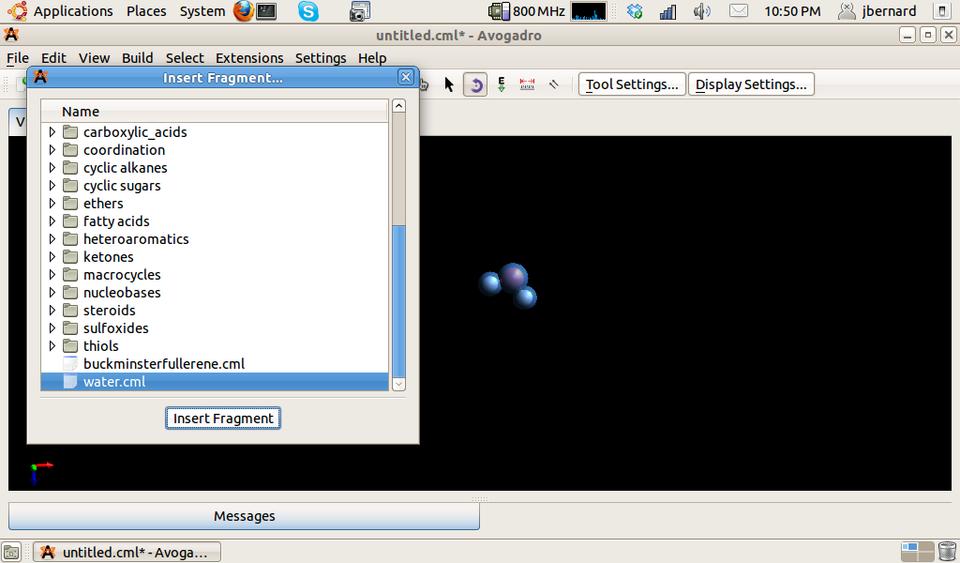Screen dimensions: 960x563
Task: Open the terminal launcher icon
Action: click(x=266, y=11)
